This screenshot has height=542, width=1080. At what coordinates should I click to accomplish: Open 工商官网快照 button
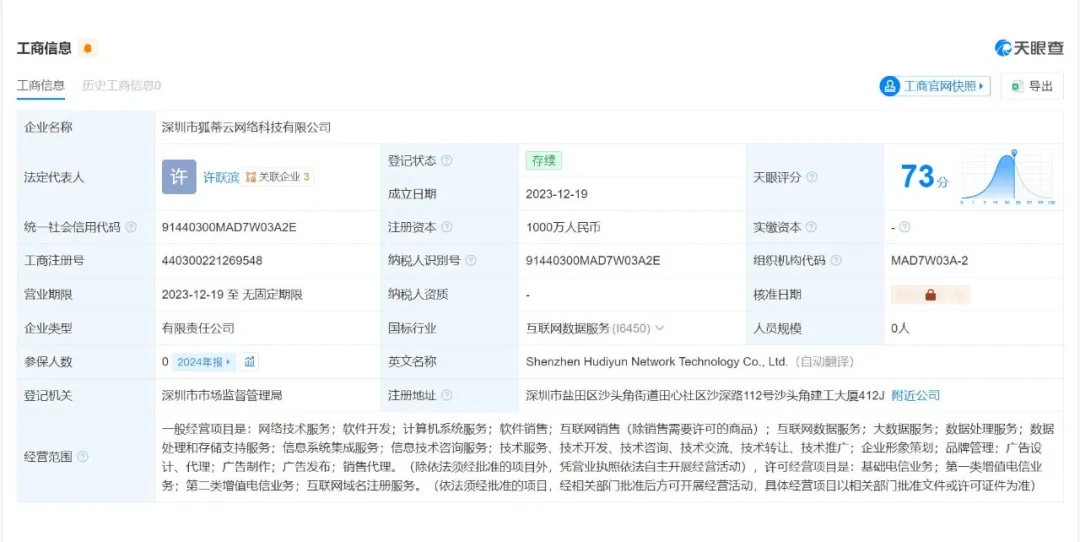point(934,86)
